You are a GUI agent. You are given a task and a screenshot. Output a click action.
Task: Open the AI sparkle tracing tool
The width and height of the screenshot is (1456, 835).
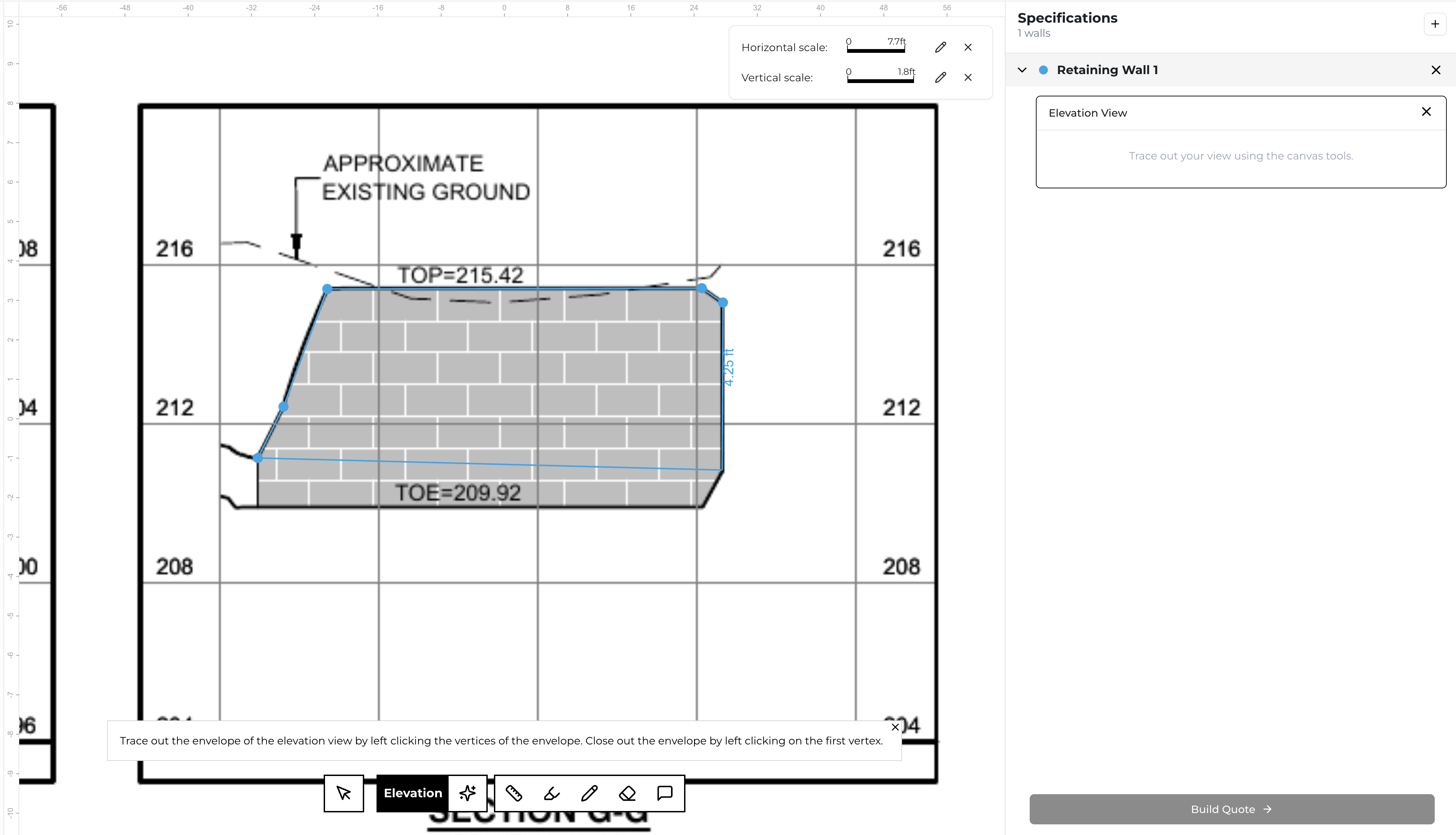(467, 793)
